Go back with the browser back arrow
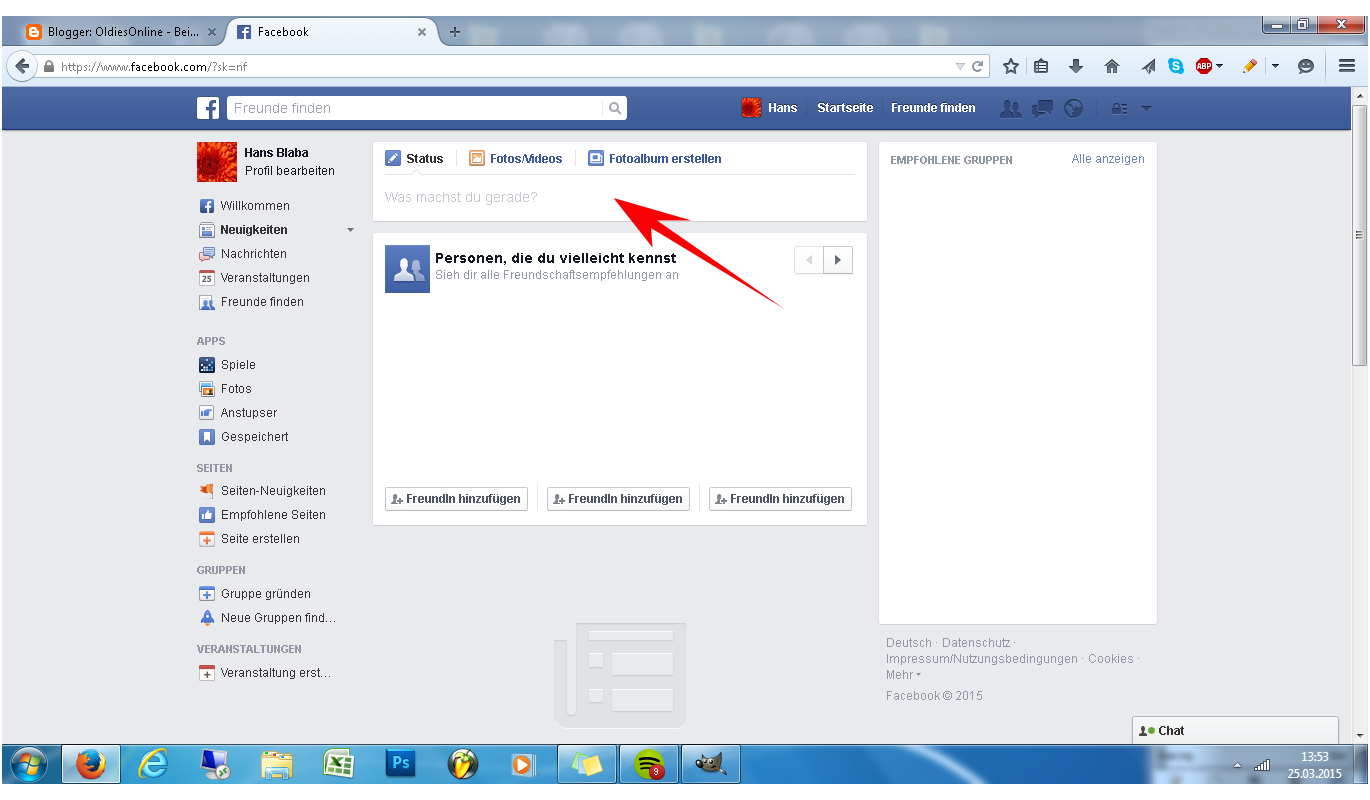 click(22, 66)
